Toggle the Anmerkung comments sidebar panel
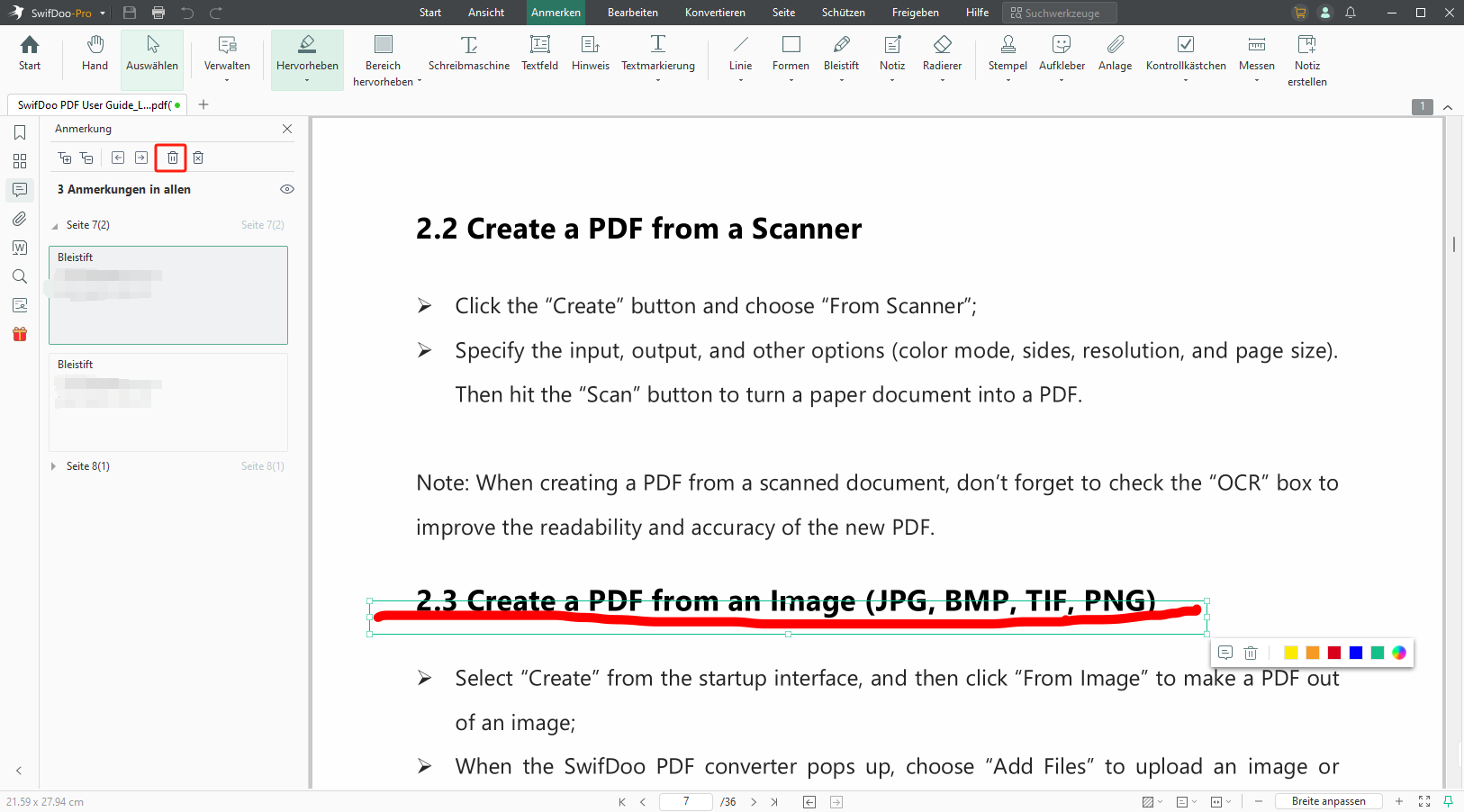 pos(20,190)
